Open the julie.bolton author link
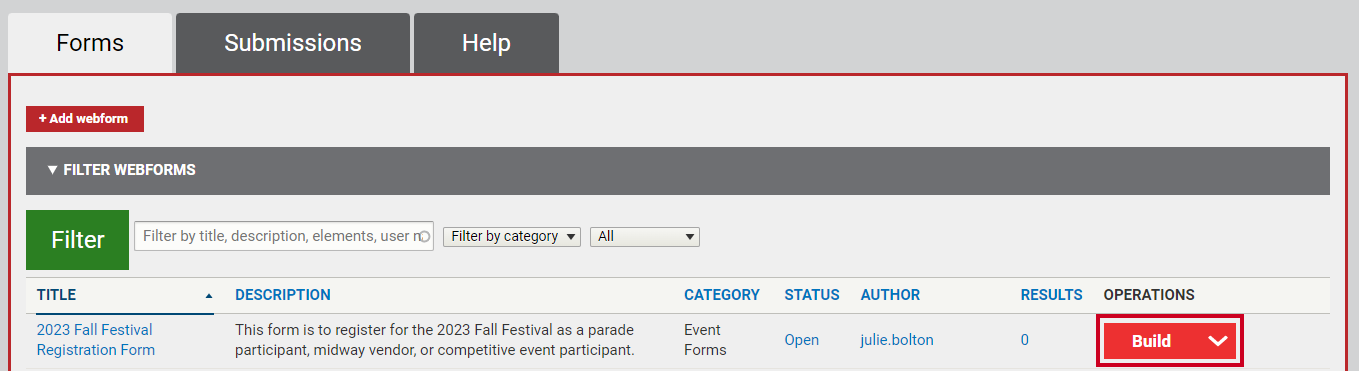The height and width of the screenshot is (371, 1359). click(x=897, y=340)
